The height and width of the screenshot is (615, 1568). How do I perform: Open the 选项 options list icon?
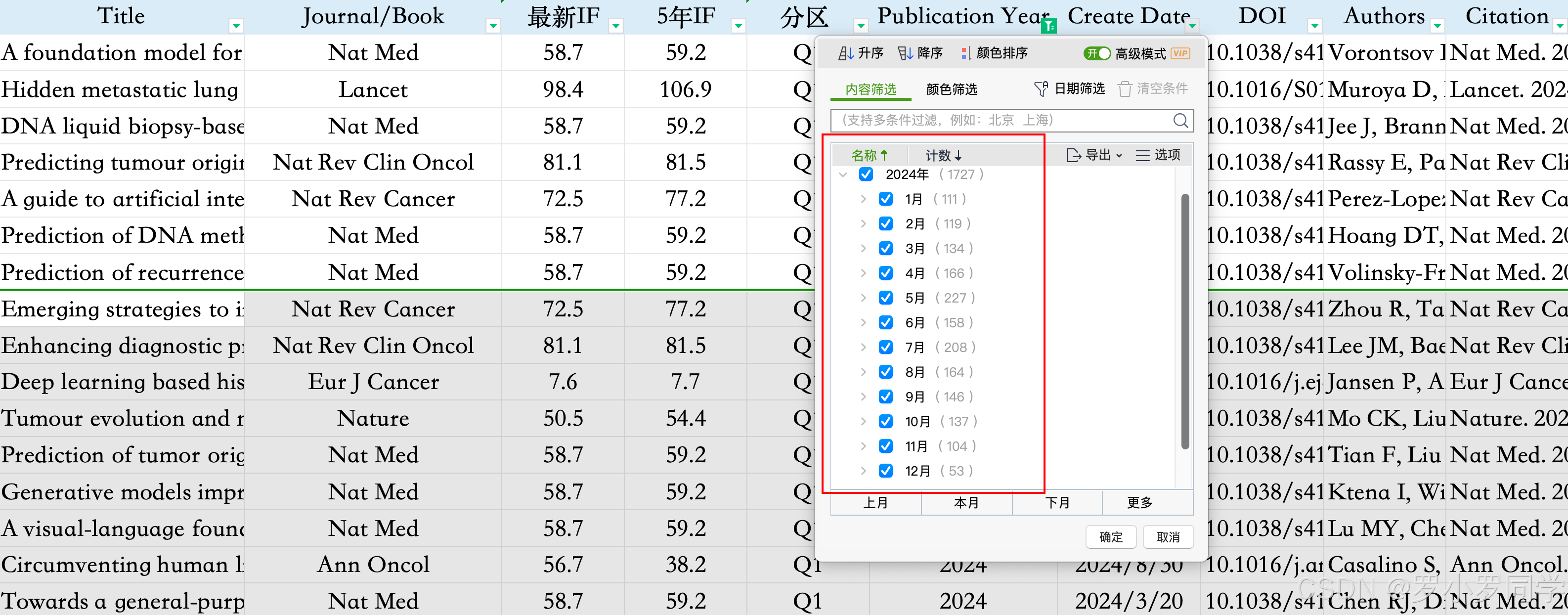tap(1142, 155)
